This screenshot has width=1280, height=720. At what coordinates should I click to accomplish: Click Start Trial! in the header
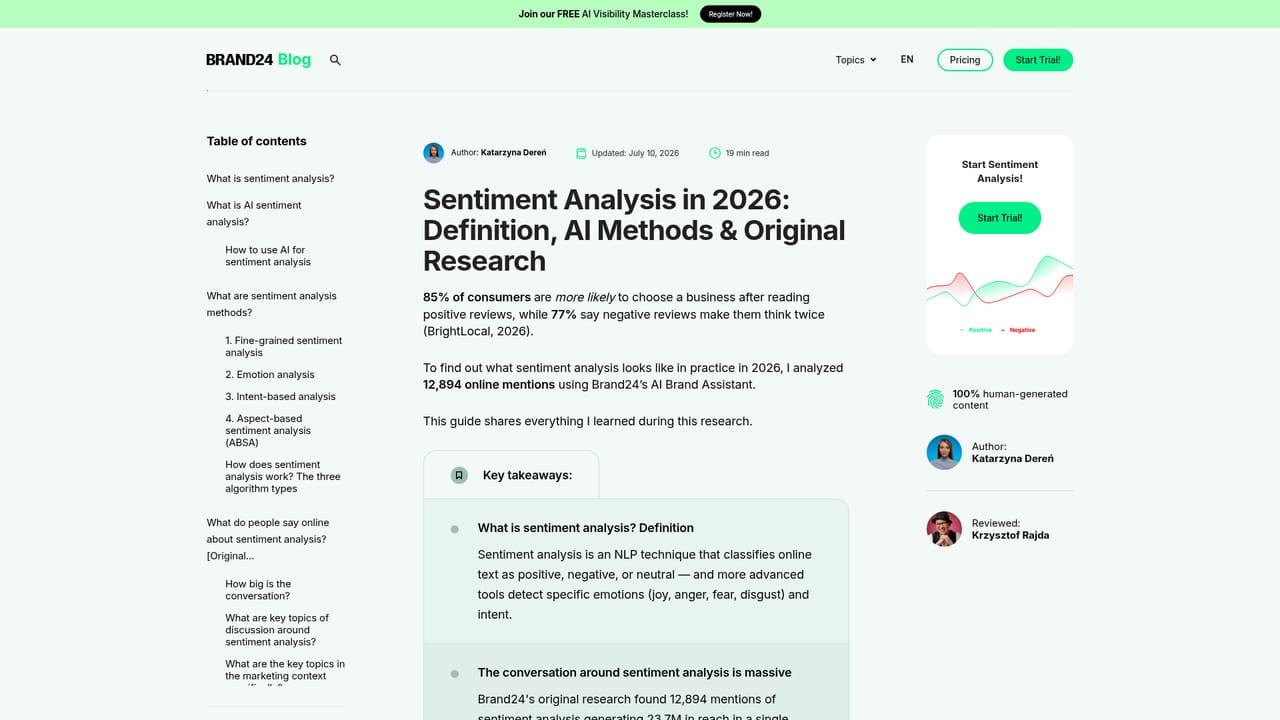pyautogui.click(x=1038, y=60)
